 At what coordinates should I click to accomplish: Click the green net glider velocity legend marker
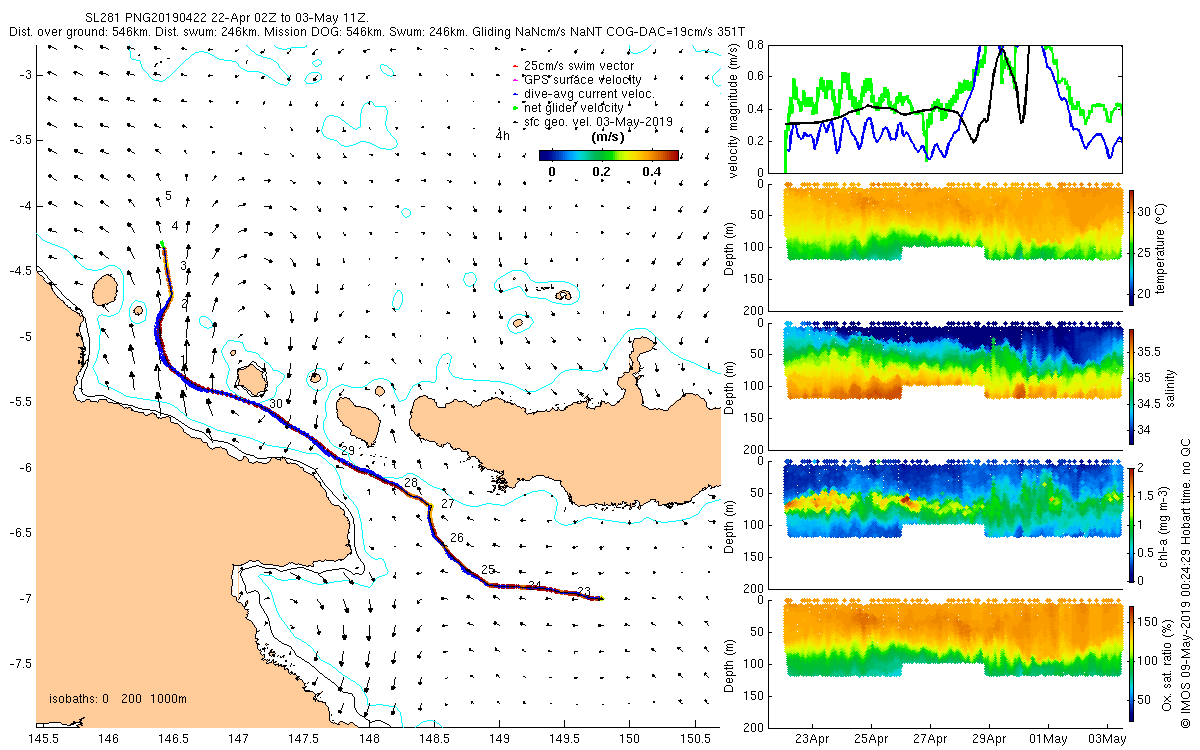click(x=513, y=107)
